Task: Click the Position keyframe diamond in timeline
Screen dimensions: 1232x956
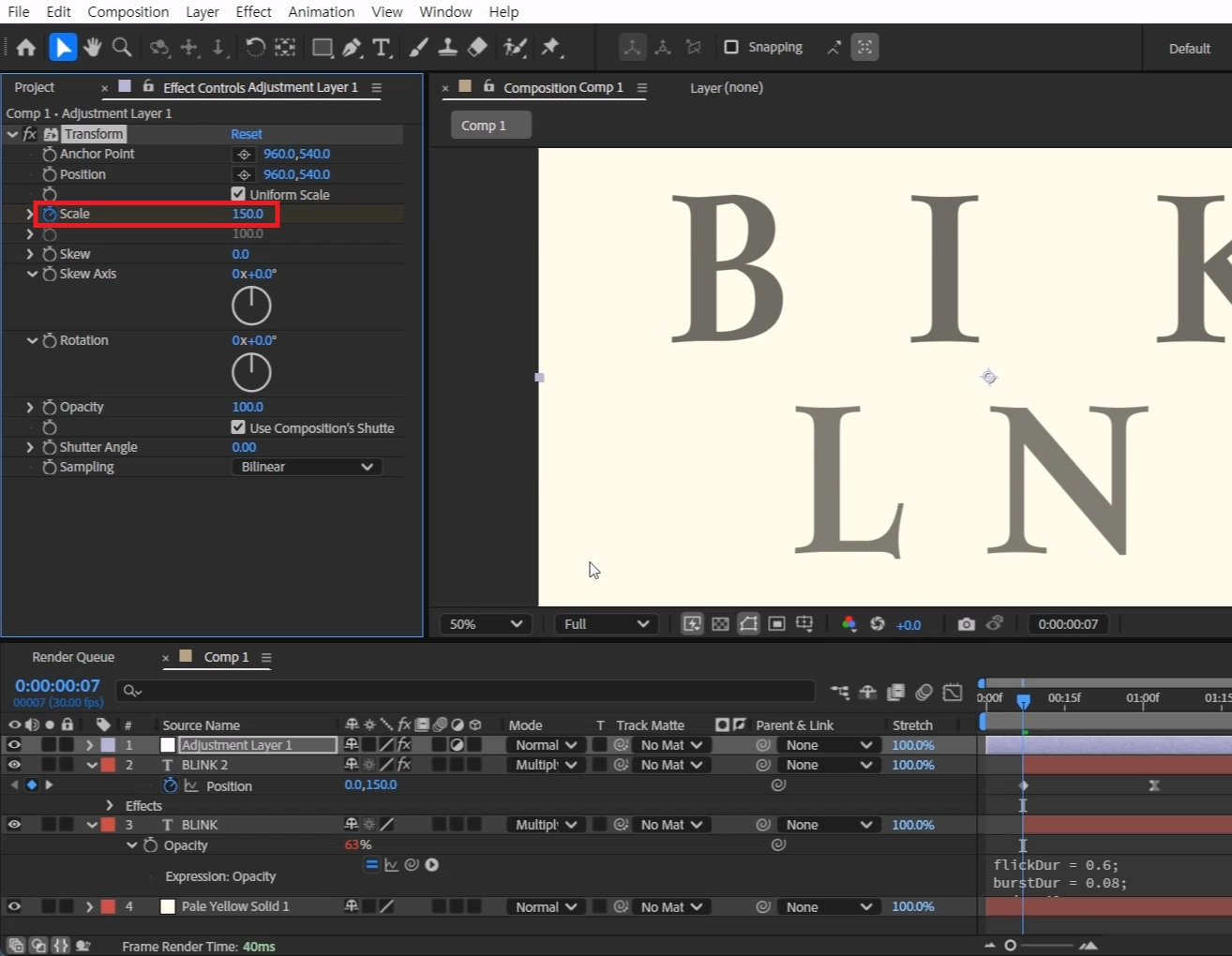Action: (x=1023, y=785)
